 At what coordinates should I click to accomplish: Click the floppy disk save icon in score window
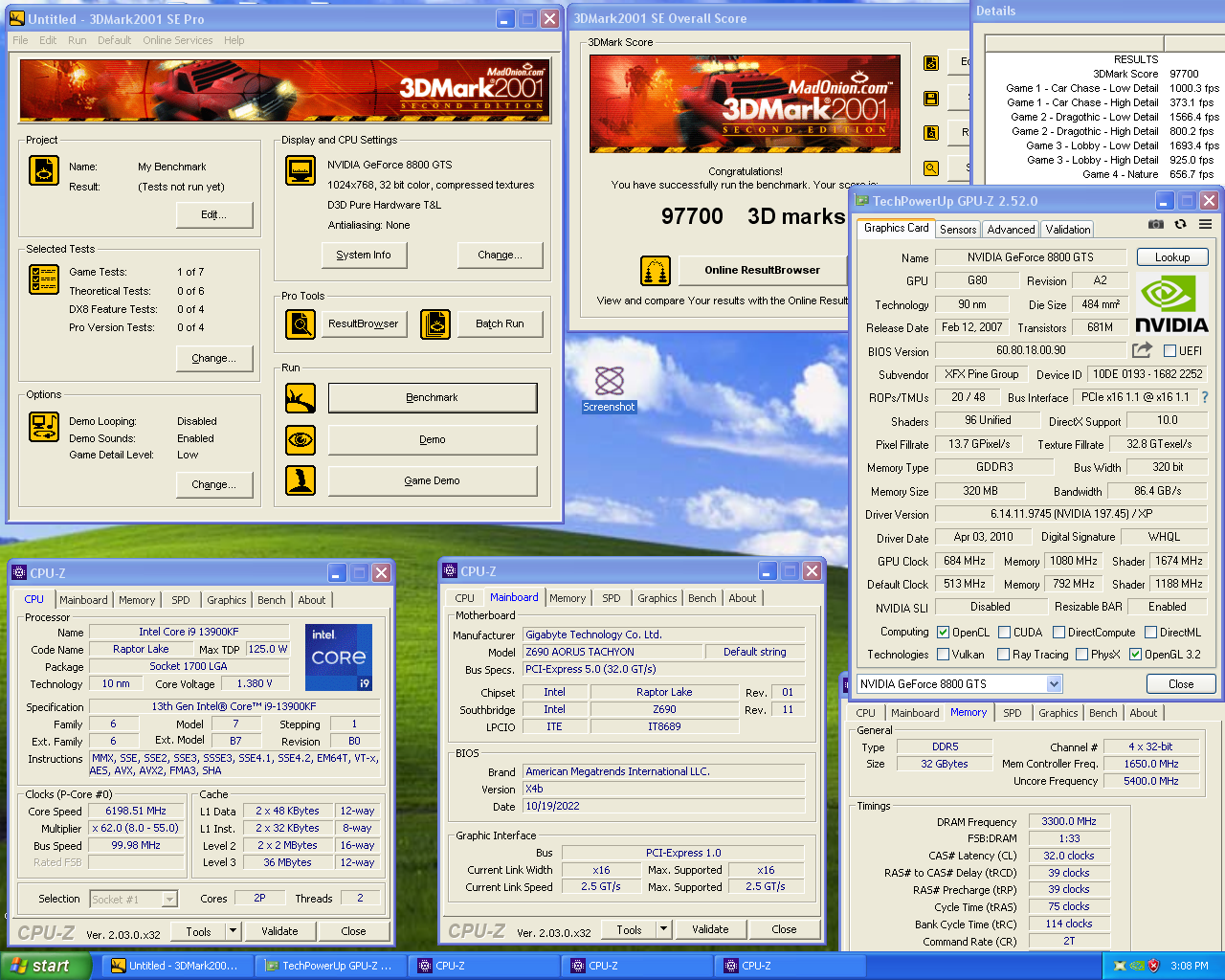[930, 99]
